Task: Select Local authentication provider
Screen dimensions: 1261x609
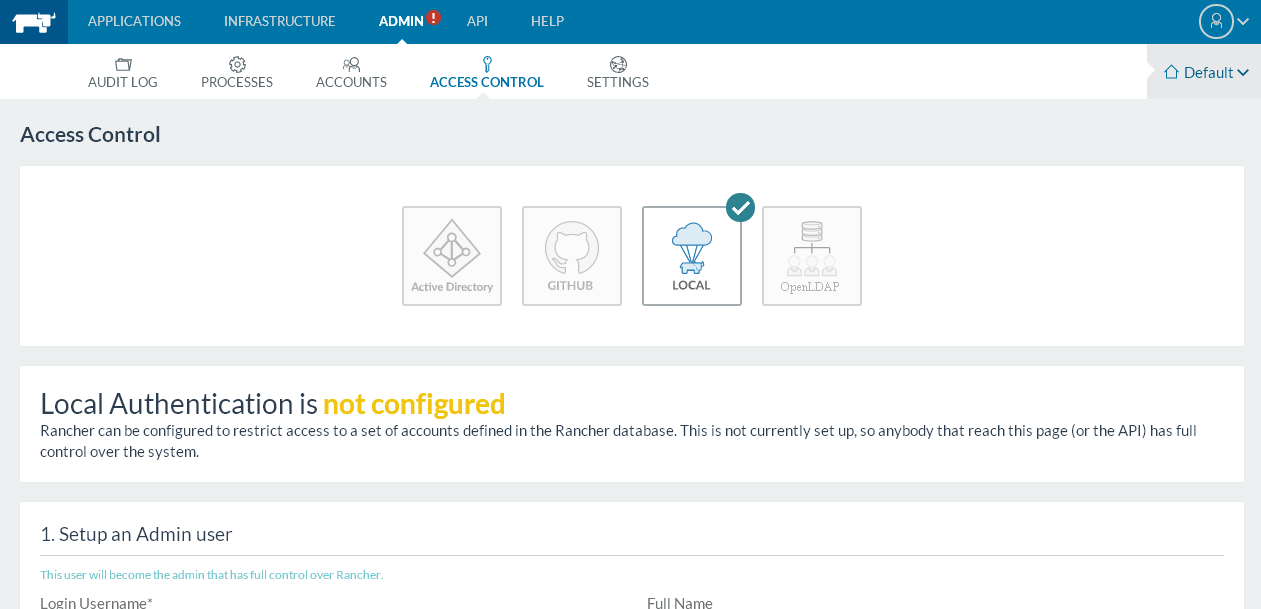Action: click(692, 256)
